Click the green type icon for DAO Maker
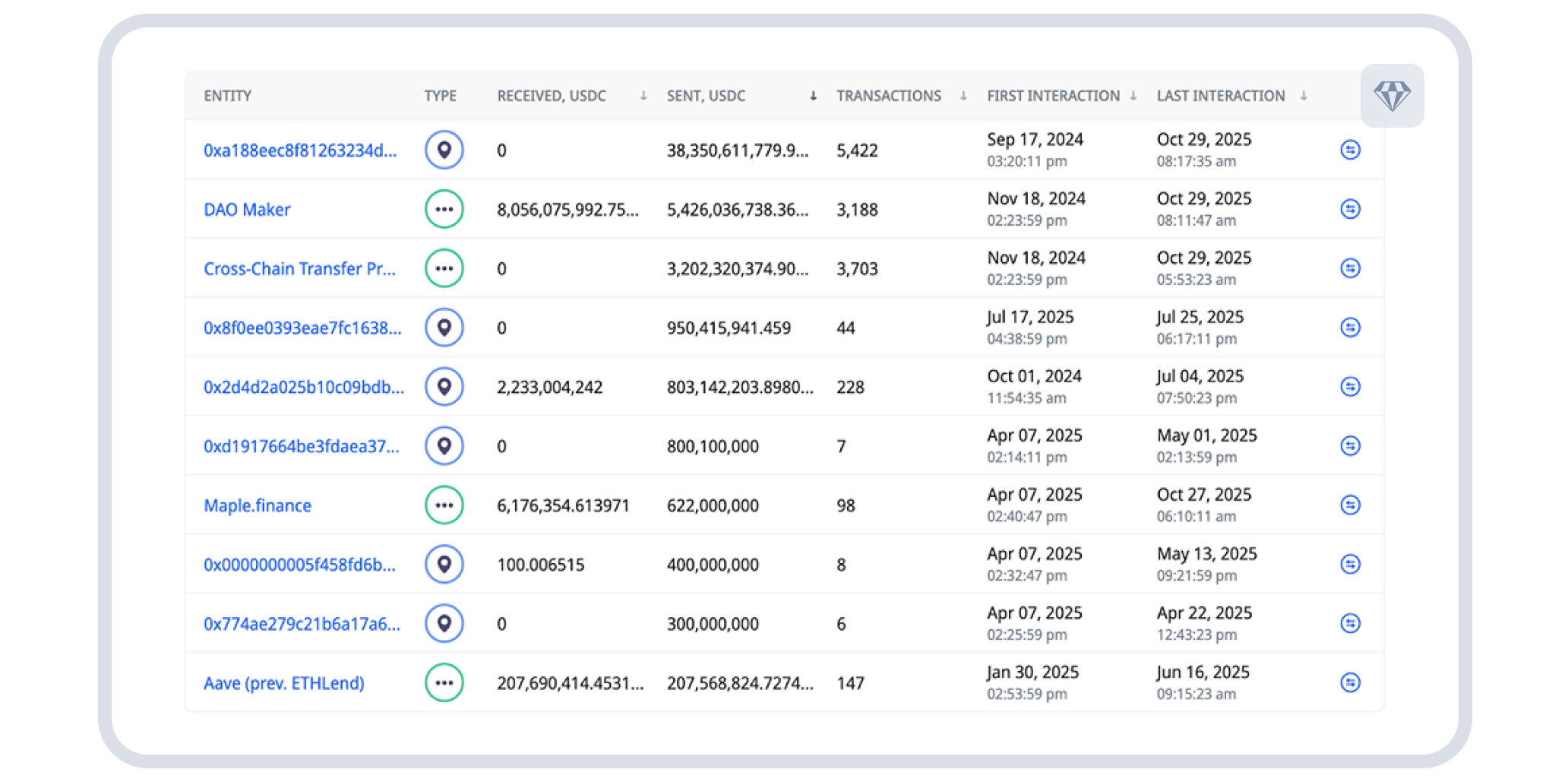The image size is (1568, 782). point(444,209)
